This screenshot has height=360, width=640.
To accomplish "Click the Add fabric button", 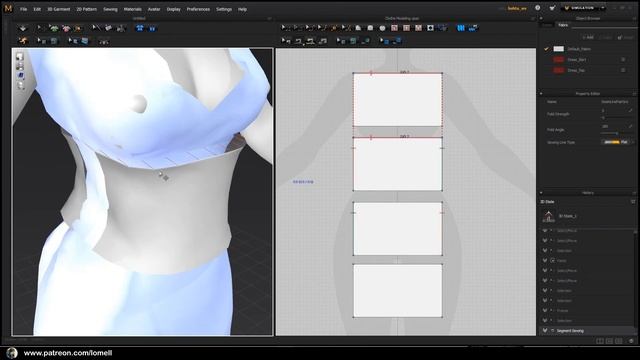I will pos(588,37).
